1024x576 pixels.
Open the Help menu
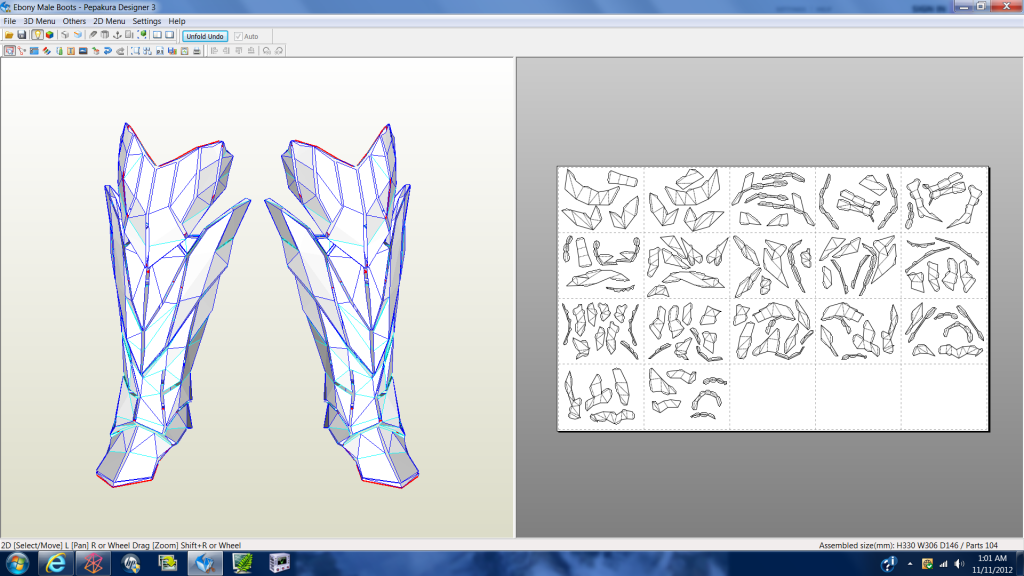click(177, 21)
